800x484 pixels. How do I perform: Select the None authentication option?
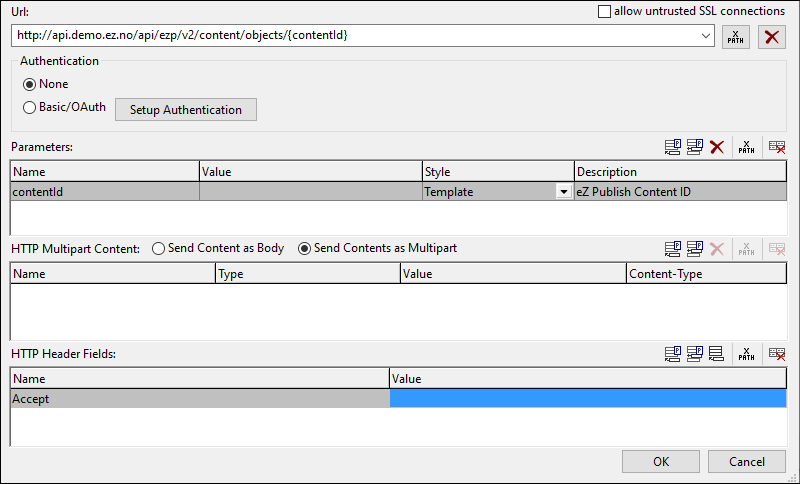pos(29,85)
